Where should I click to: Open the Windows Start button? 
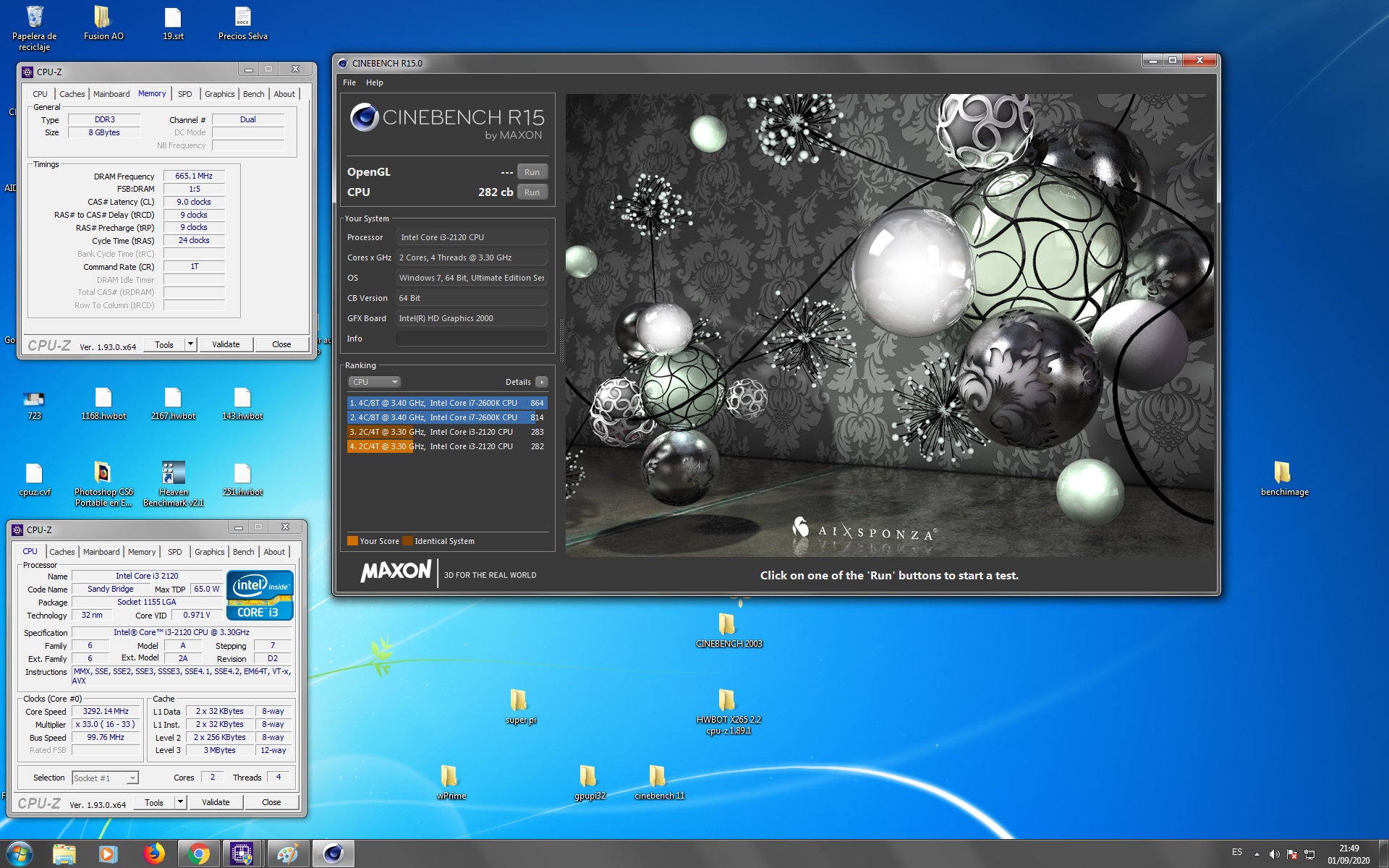coord(20,854)
